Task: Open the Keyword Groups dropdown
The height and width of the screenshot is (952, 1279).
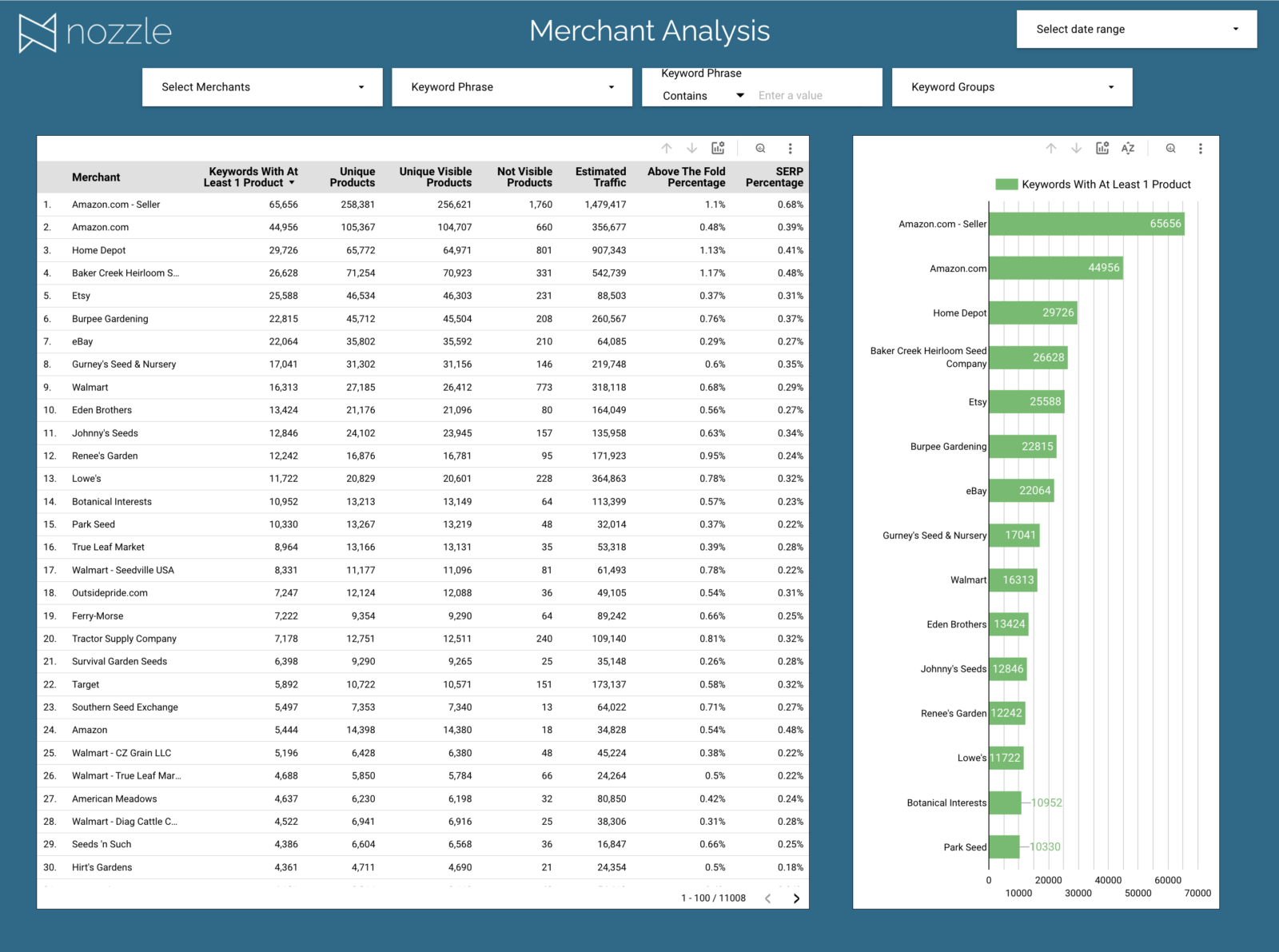Action: click(1012, 86)
